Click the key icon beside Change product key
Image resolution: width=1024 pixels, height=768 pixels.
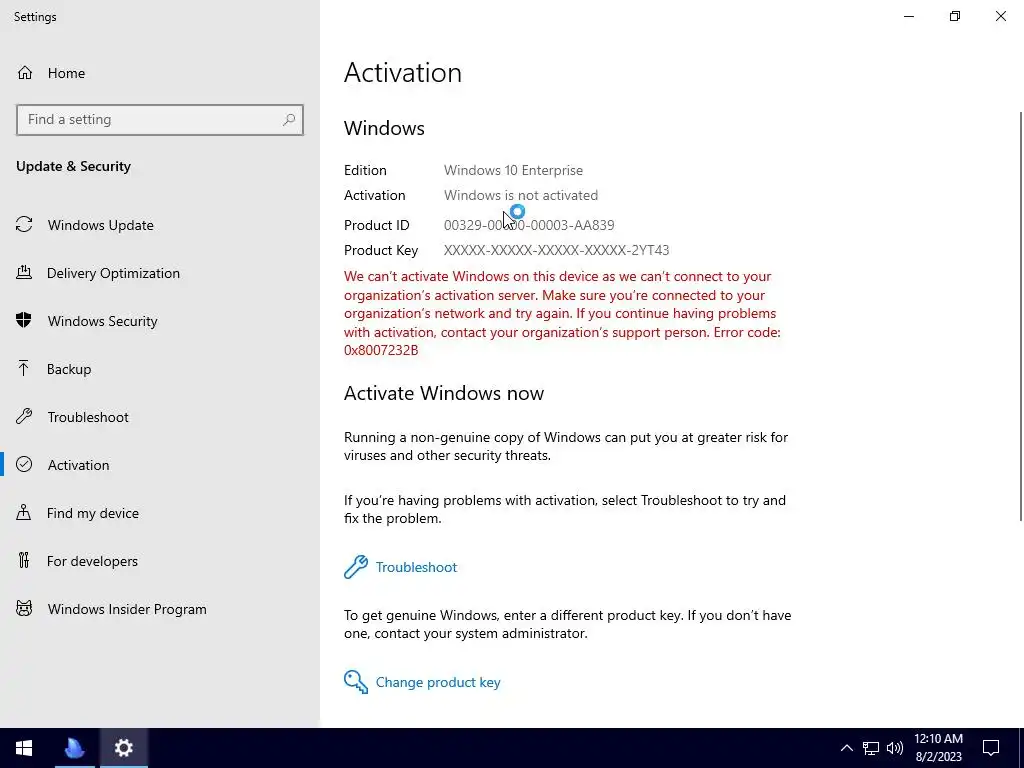point(356,682)
